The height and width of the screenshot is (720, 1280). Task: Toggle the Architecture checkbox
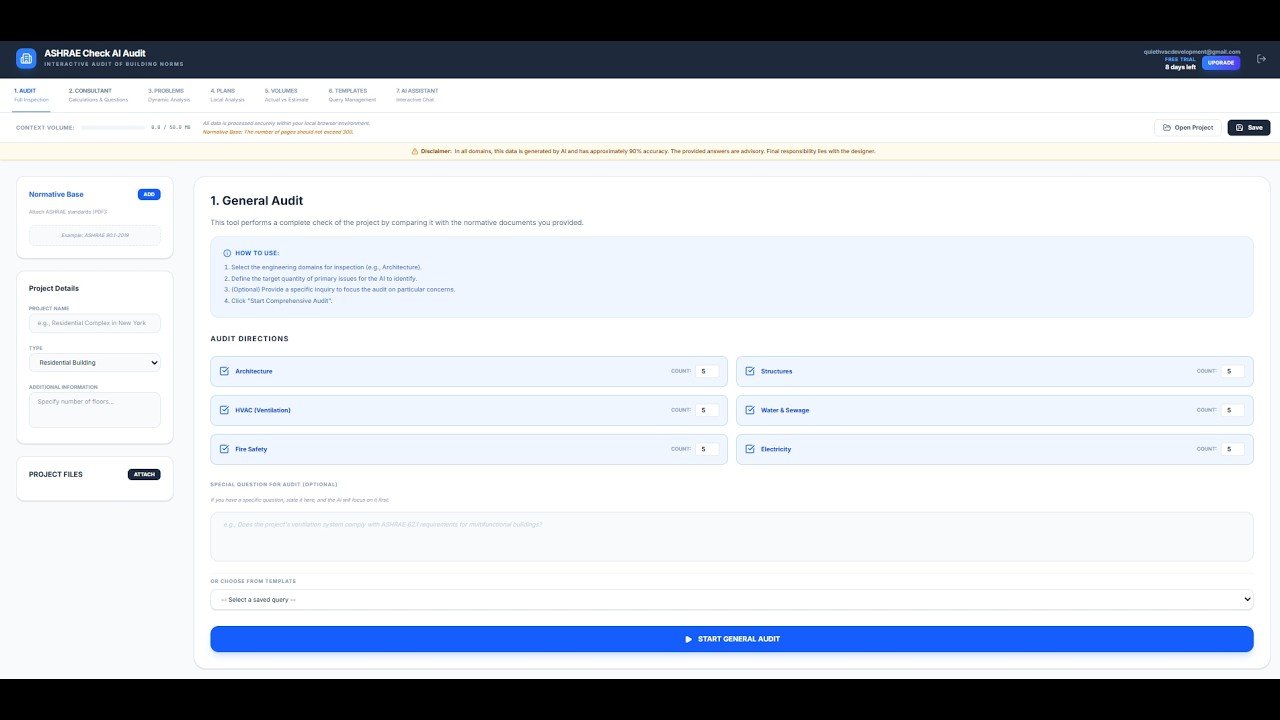[224, 371]
